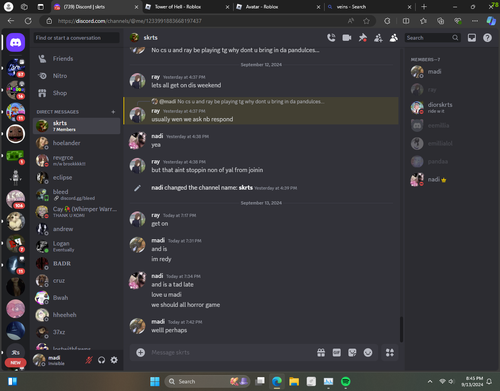Create a new DM with plus icon
The image size is (500, 391).
pos(113,112)
